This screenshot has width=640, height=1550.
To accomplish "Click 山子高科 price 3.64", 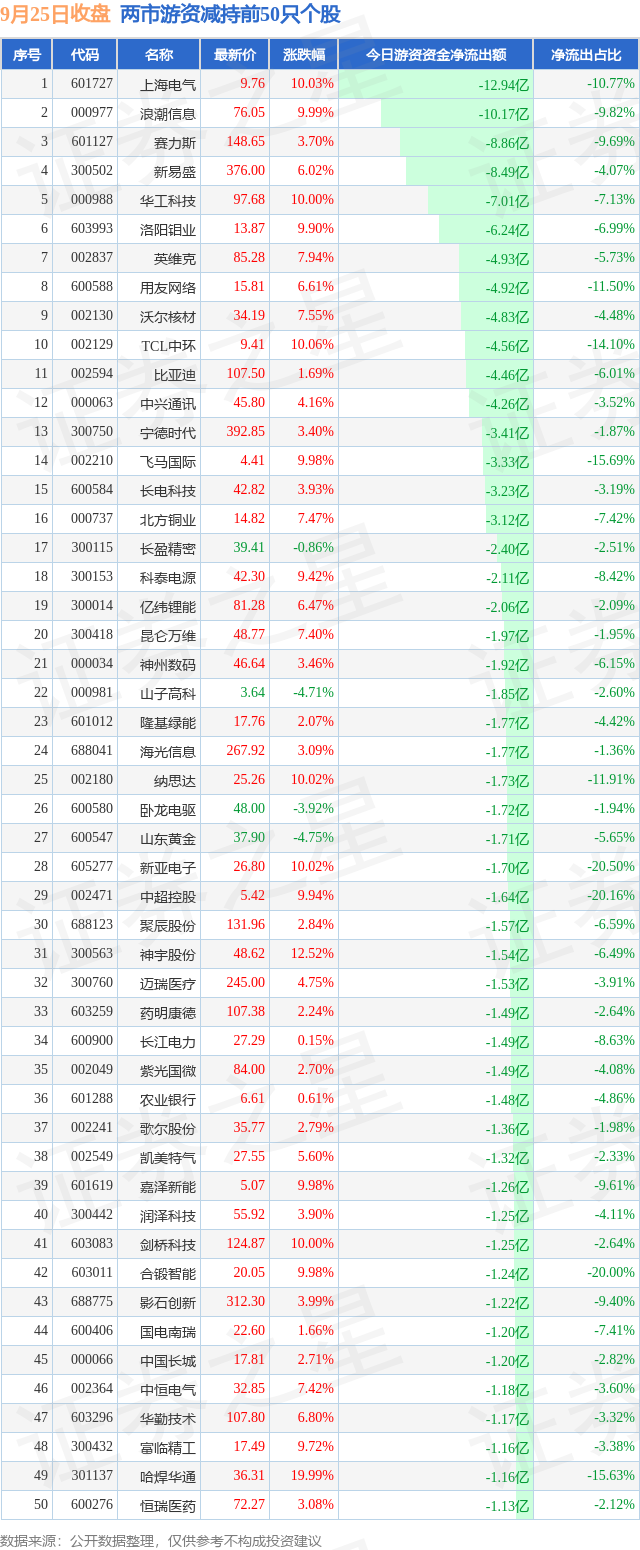I will (253, 693).
